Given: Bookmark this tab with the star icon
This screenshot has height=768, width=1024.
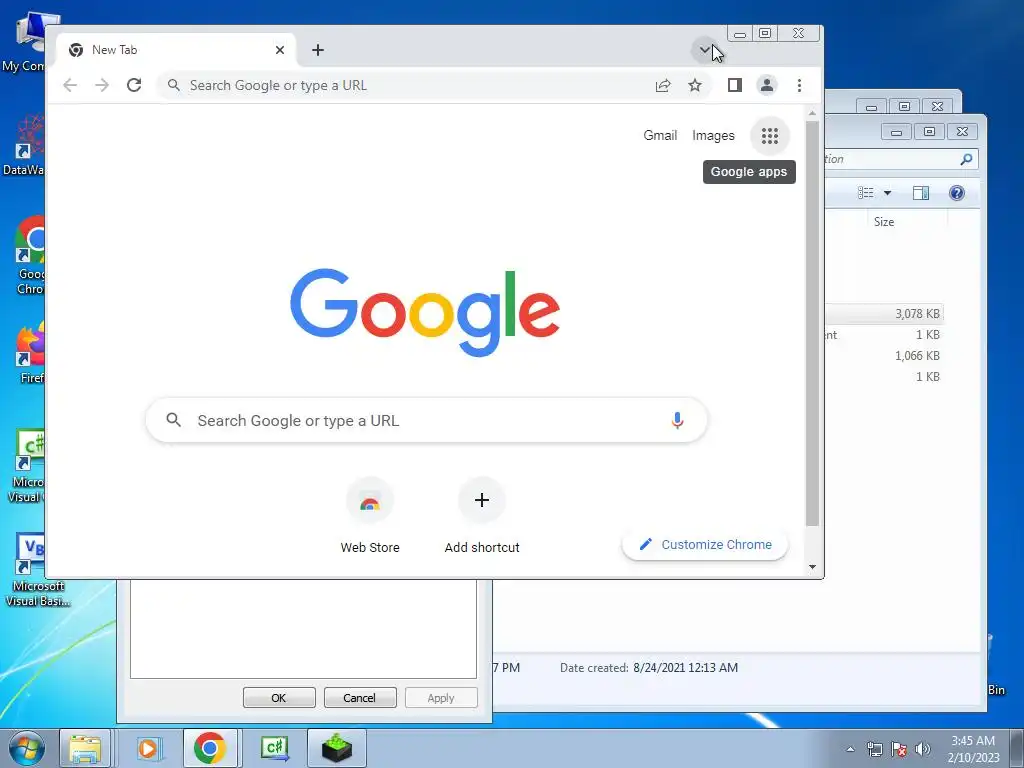Looking at the screenshot, I should [695, 86].
